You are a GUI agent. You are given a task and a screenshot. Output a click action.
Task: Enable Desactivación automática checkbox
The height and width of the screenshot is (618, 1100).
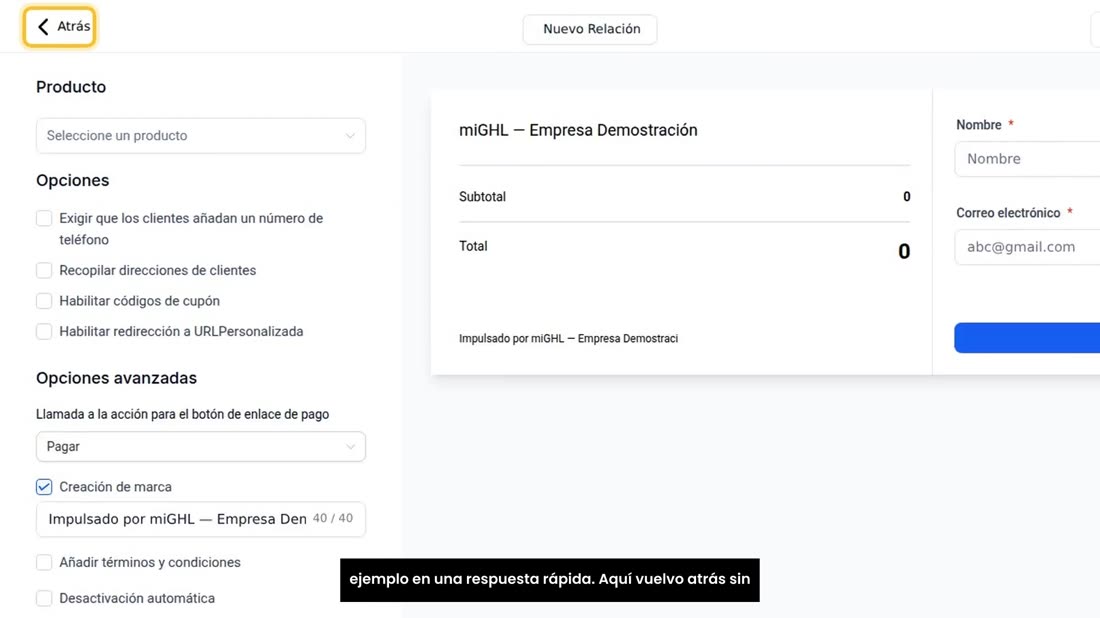[44, 598]
